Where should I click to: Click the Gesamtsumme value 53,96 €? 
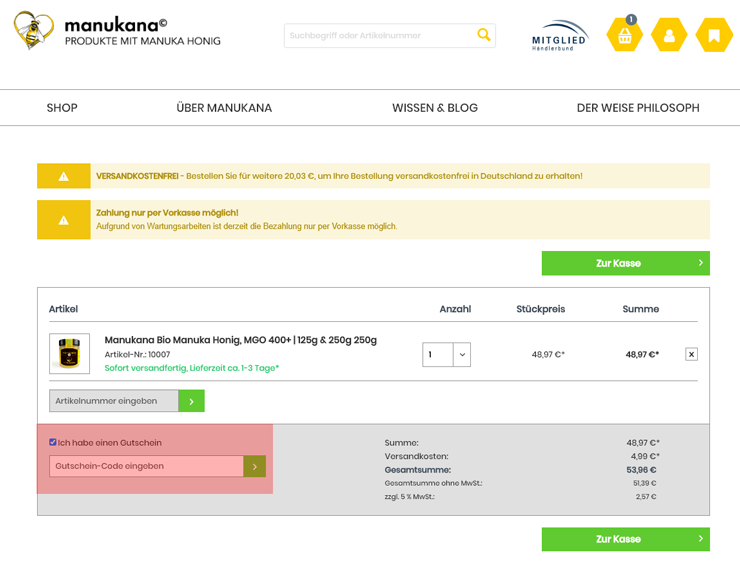pyautogui.click(x=641, y=470)
